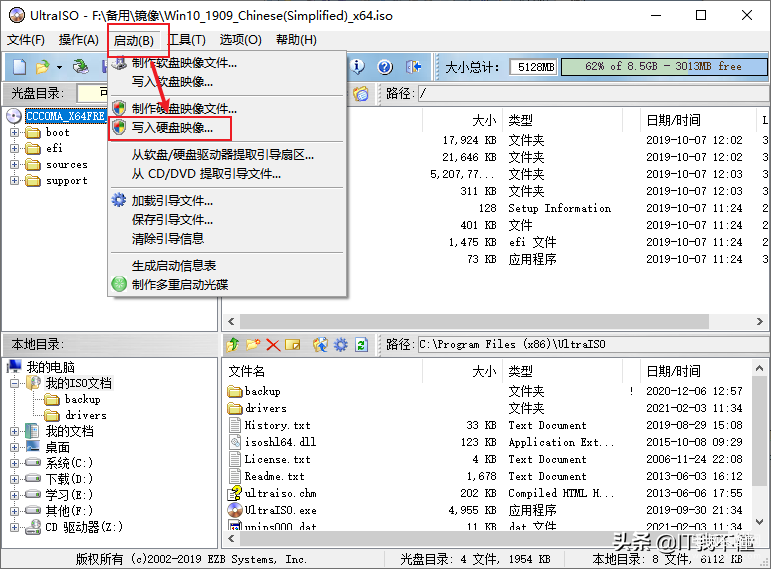Click the rename icon in local toolbar
Image resolution: width=771 pixels, height=569 pixels.
coord(293,345)
